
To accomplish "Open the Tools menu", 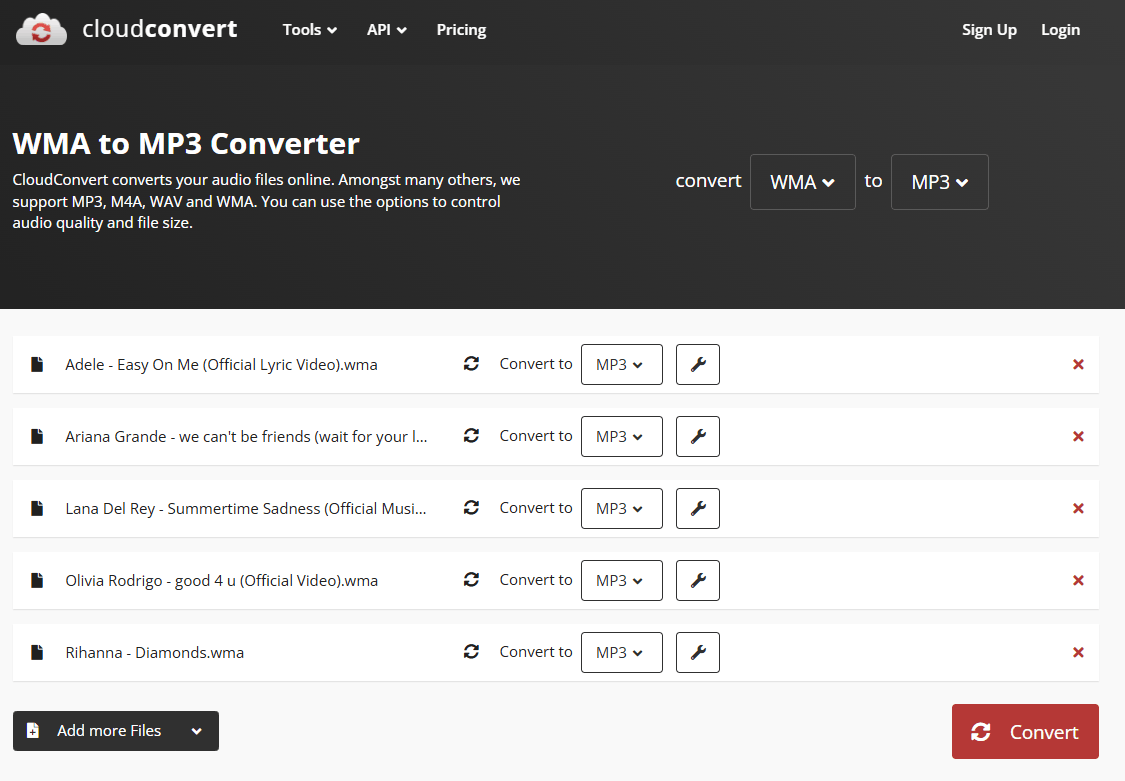I will 309,30.
